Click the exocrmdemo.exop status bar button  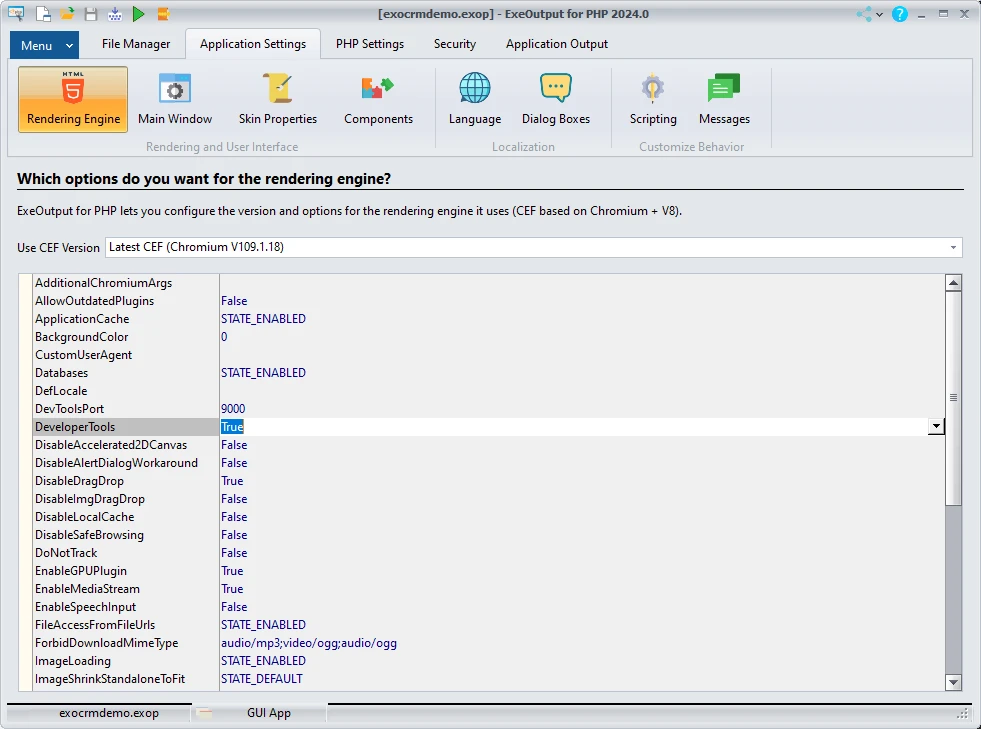(108, 713)
